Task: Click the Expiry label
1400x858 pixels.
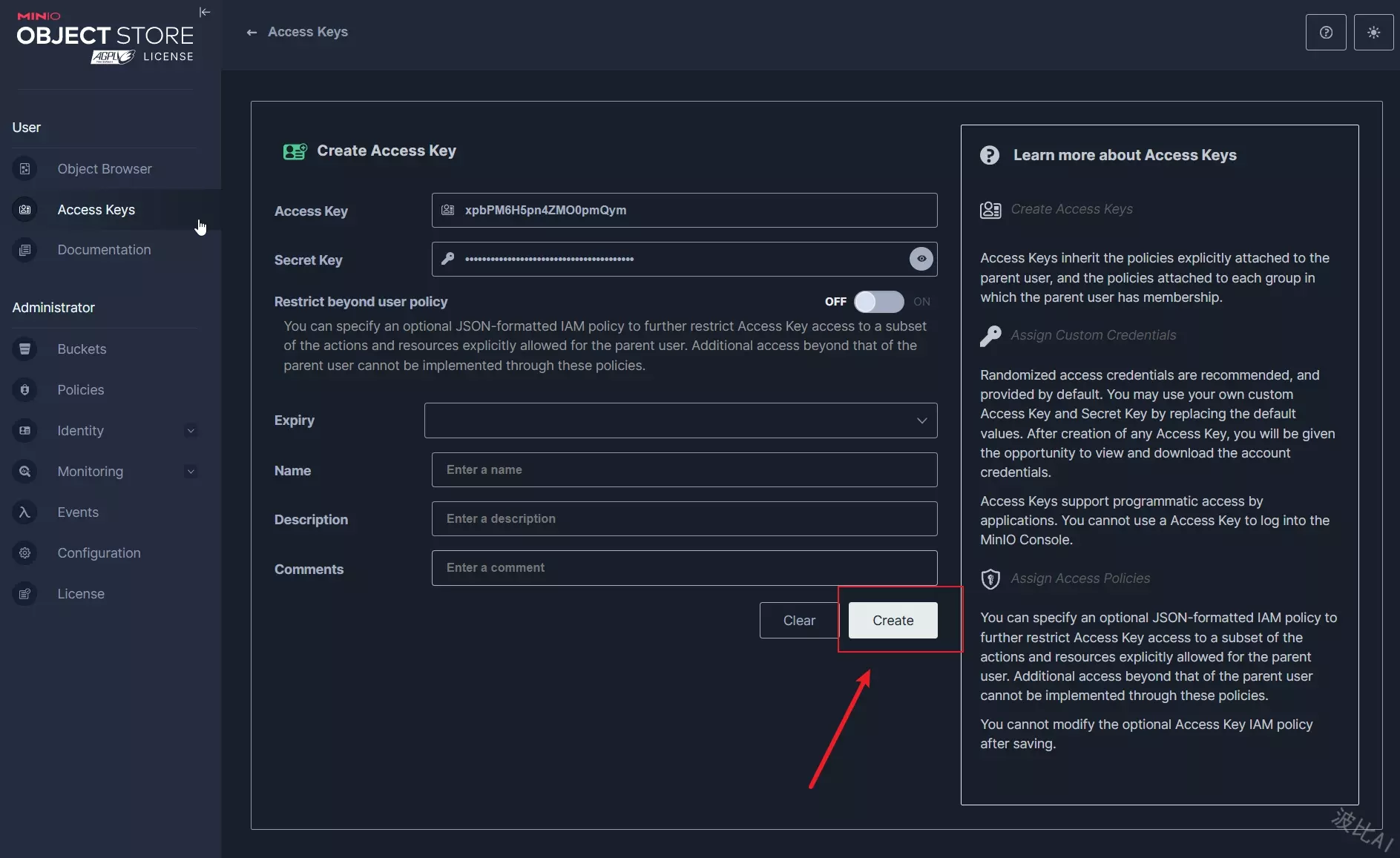Action: tap(295, 420)
